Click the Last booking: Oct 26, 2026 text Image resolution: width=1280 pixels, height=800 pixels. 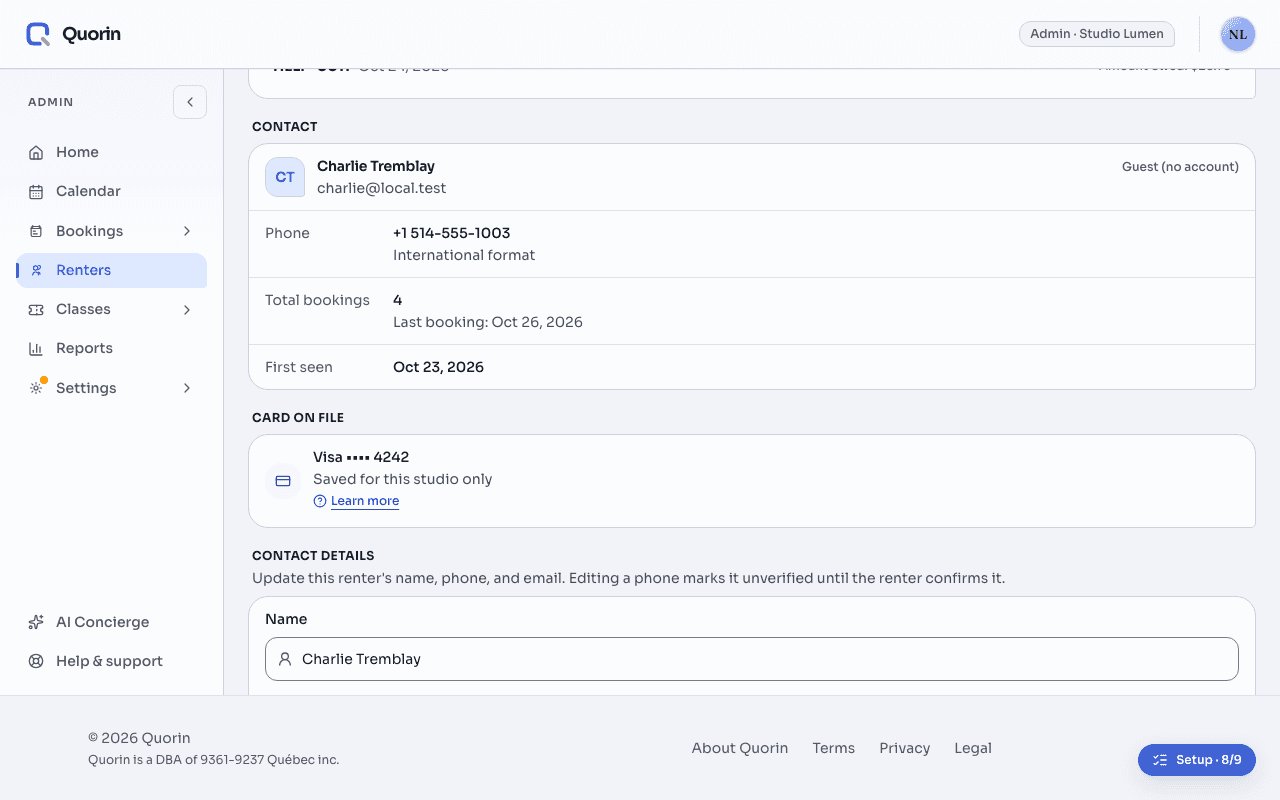pos(488,322)
